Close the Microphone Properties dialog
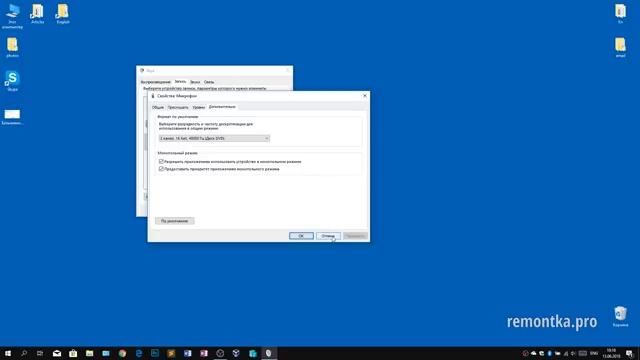 coord(365,96)
